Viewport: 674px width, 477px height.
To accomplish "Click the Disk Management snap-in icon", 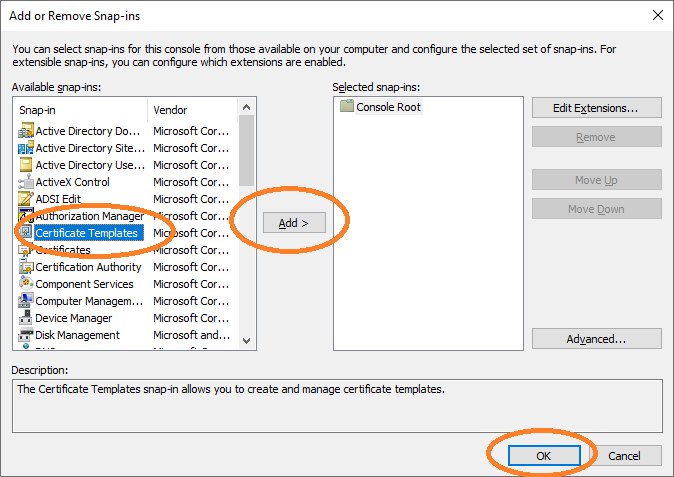I will (x=26, y=335).
